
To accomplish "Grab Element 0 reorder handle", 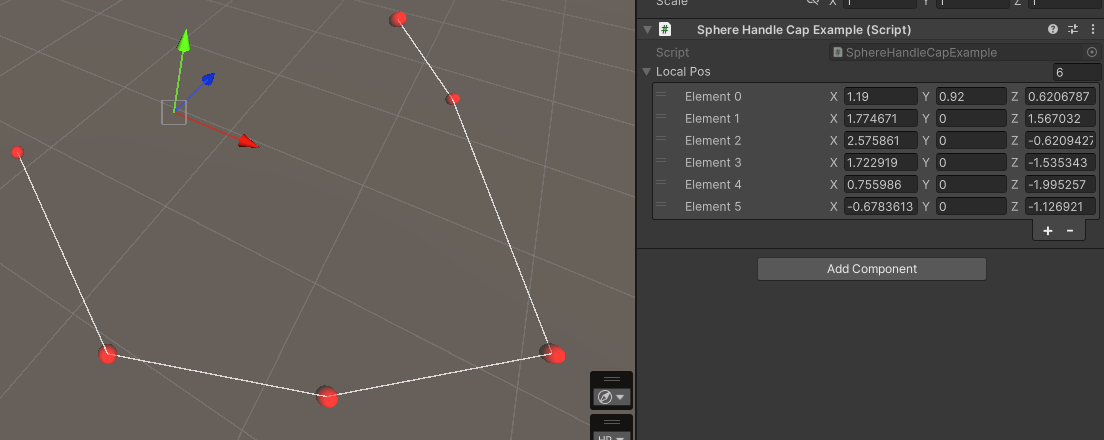I will point(661,94).
